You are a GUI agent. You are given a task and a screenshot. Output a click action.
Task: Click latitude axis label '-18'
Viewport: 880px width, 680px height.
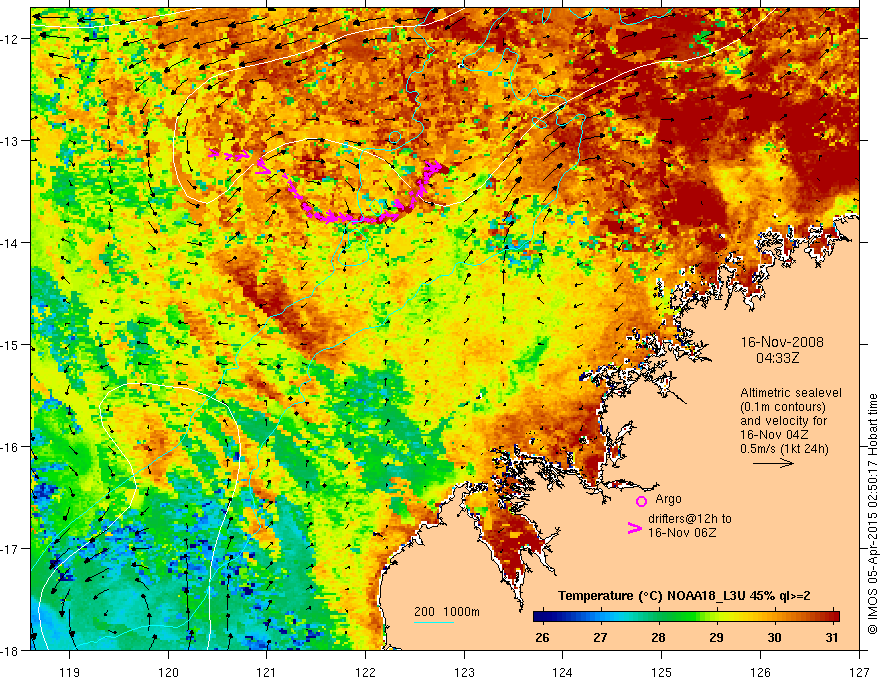click(10, 651)
